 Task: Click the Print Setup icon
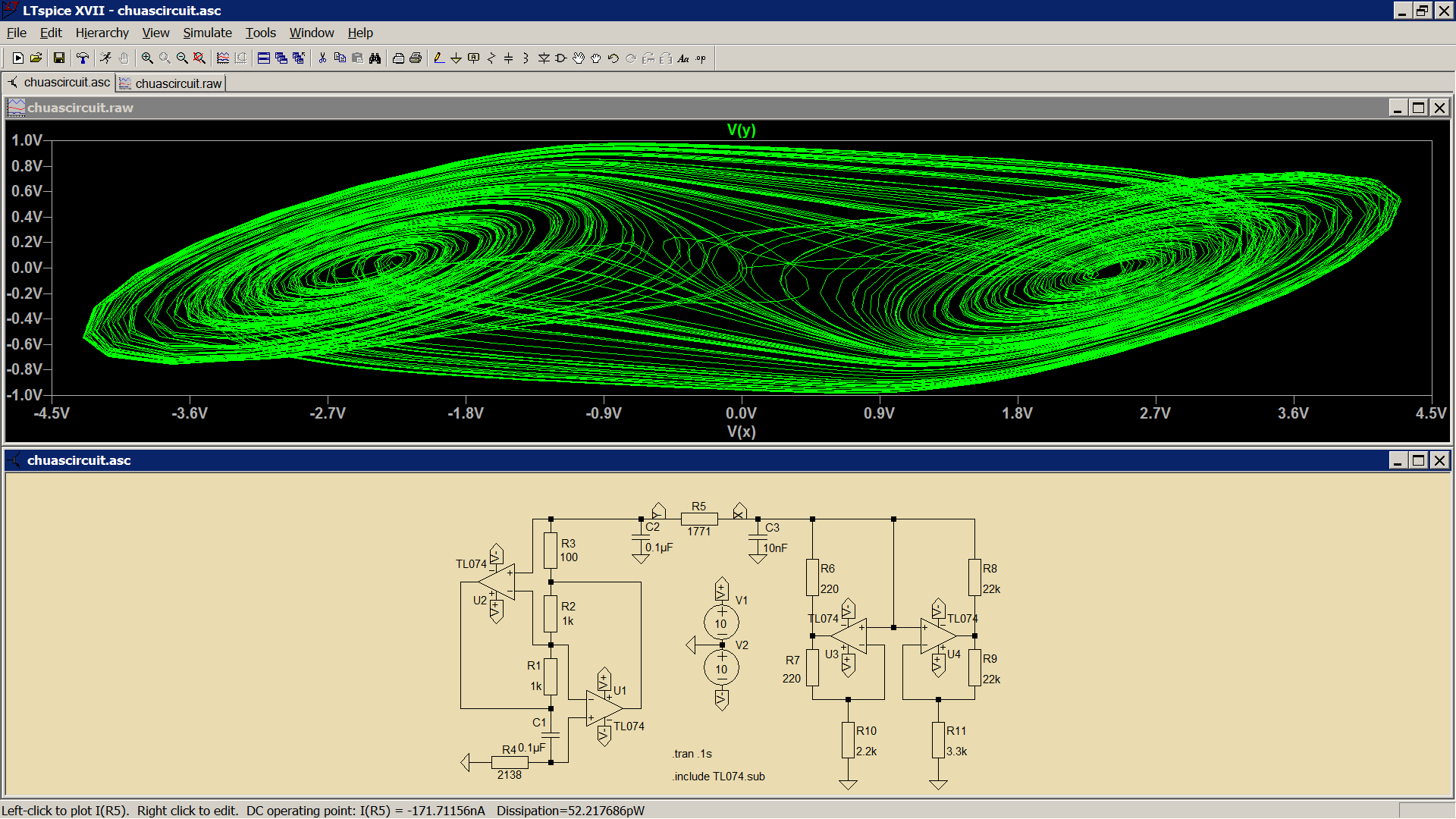click(398, 58)
